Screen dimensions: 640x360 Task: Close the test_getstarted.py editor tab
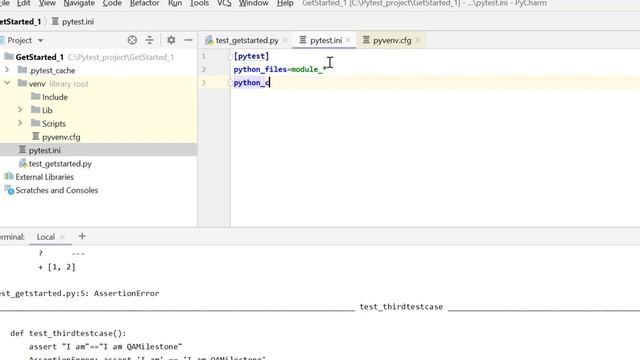[x=285, y=40]
